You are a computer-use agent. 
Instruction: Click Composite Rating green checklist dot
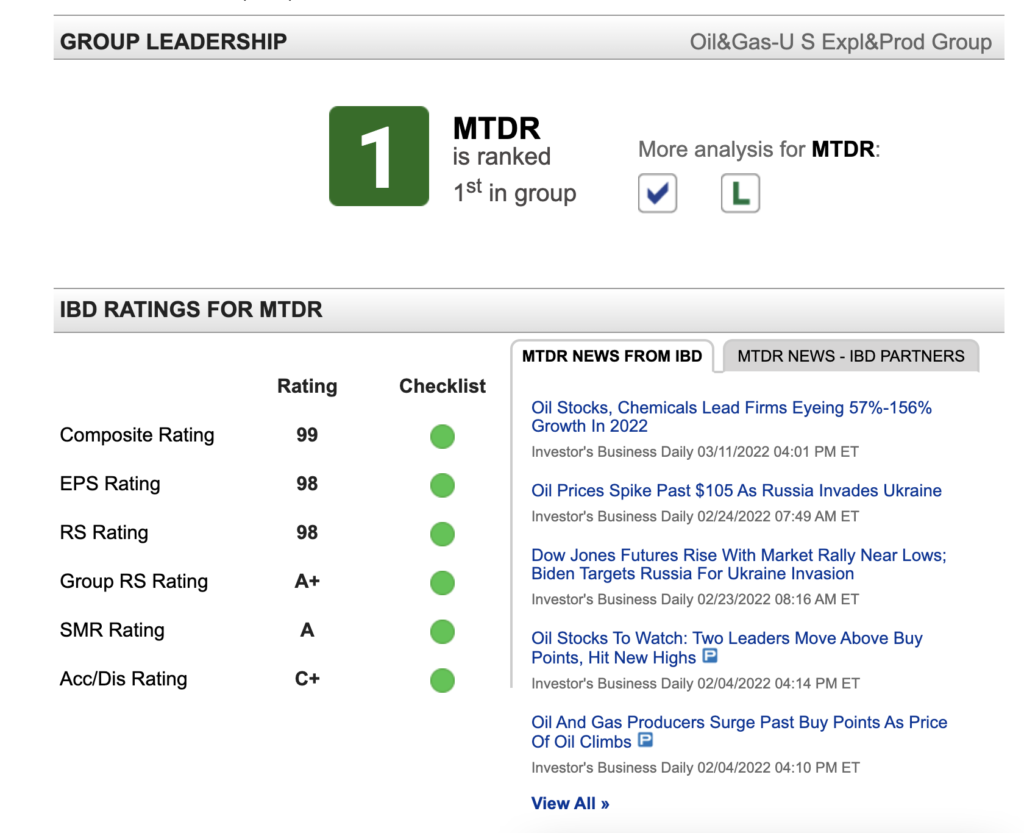tap(442, 436)
